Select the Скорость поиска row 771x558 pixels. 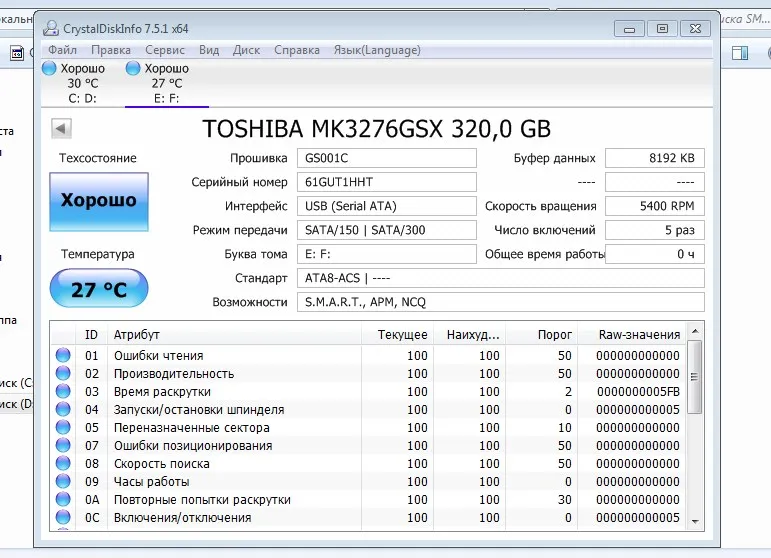[368, 464]
